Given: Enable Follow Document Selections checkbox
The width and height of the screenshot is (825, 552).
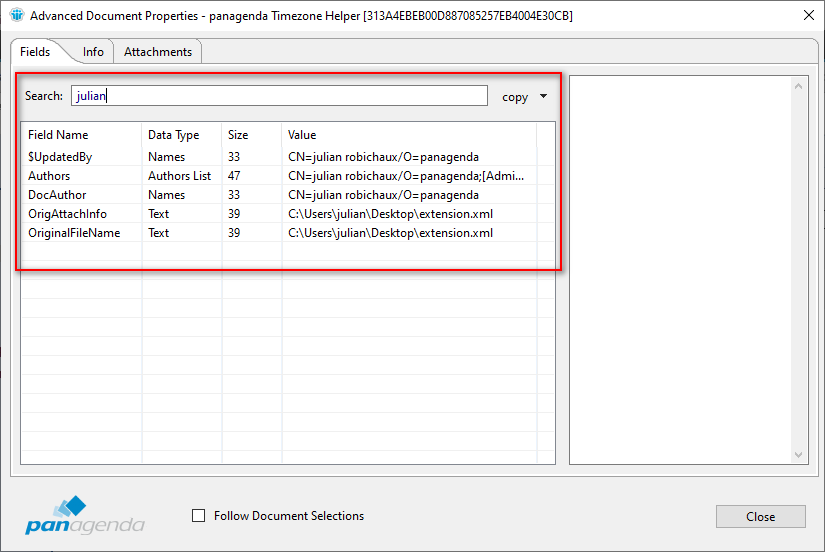Looking at the screenshot, I should pyautogui.click(x=198, y=516).
